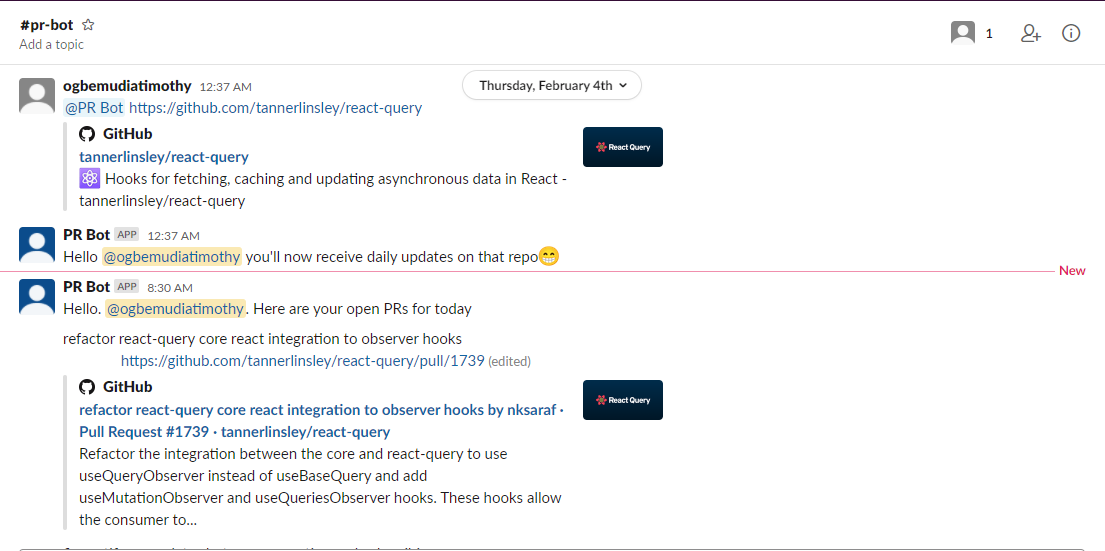1105x551 pixels.
Task: Star the #pr-bot channel
Action: pos(88,25)
